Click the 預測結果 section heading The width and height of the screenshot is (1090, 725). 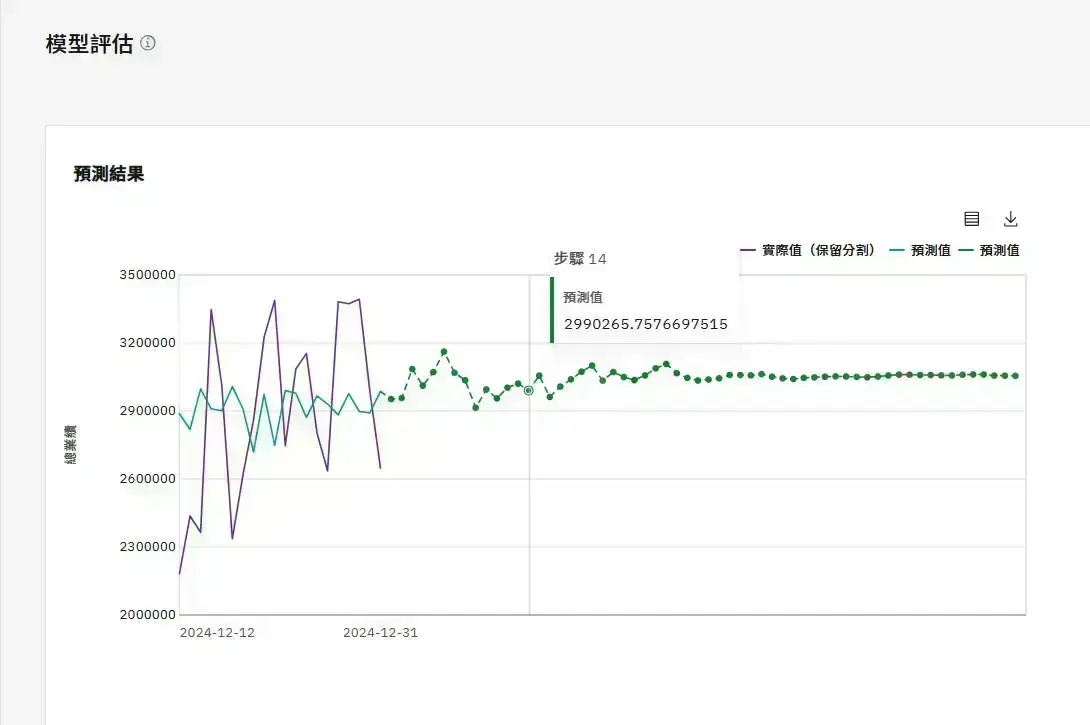[109, 174]
